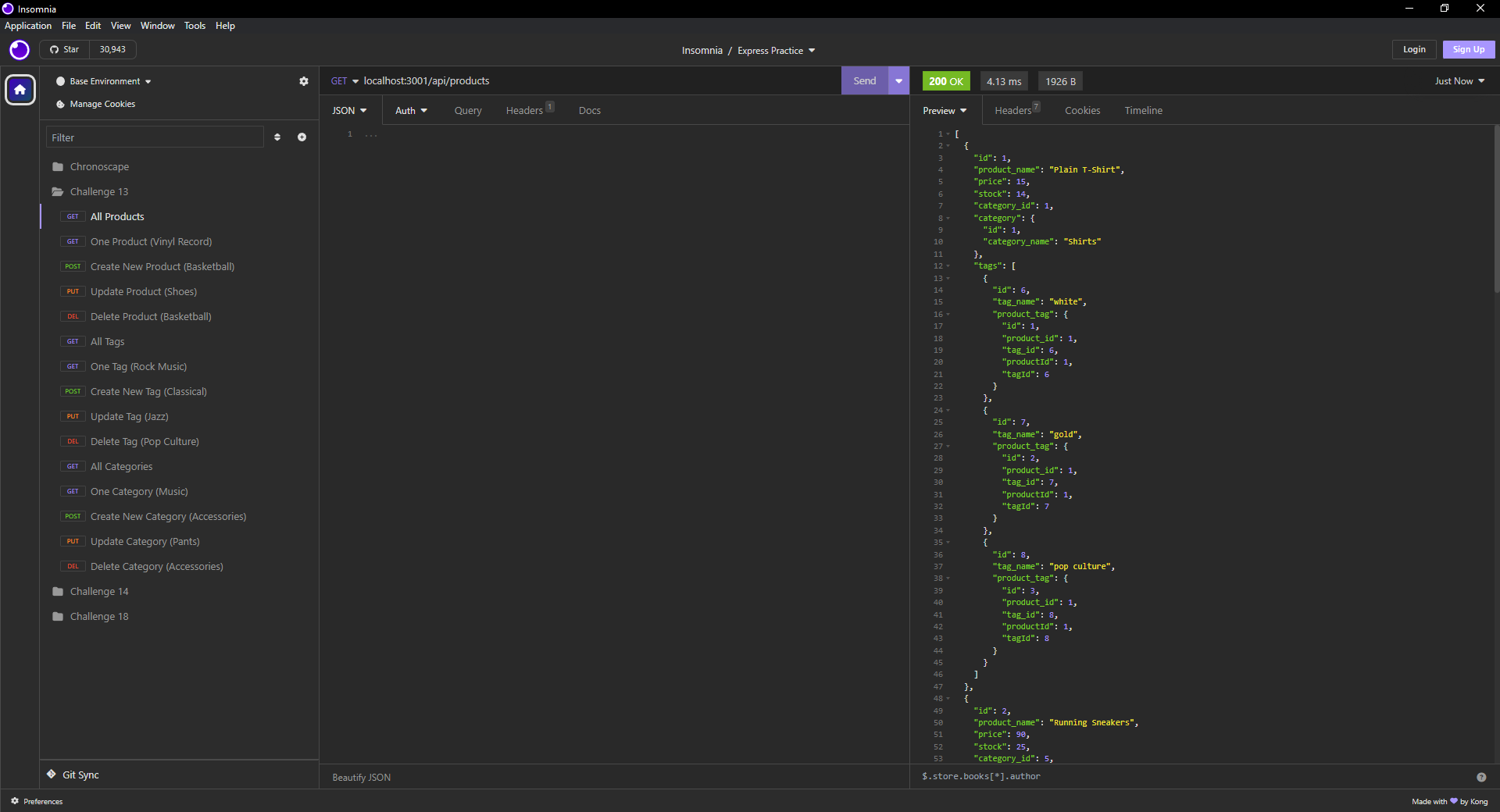Click the Git Sync icon
Screen dimensions: 1500x812
tap(52, 775)
